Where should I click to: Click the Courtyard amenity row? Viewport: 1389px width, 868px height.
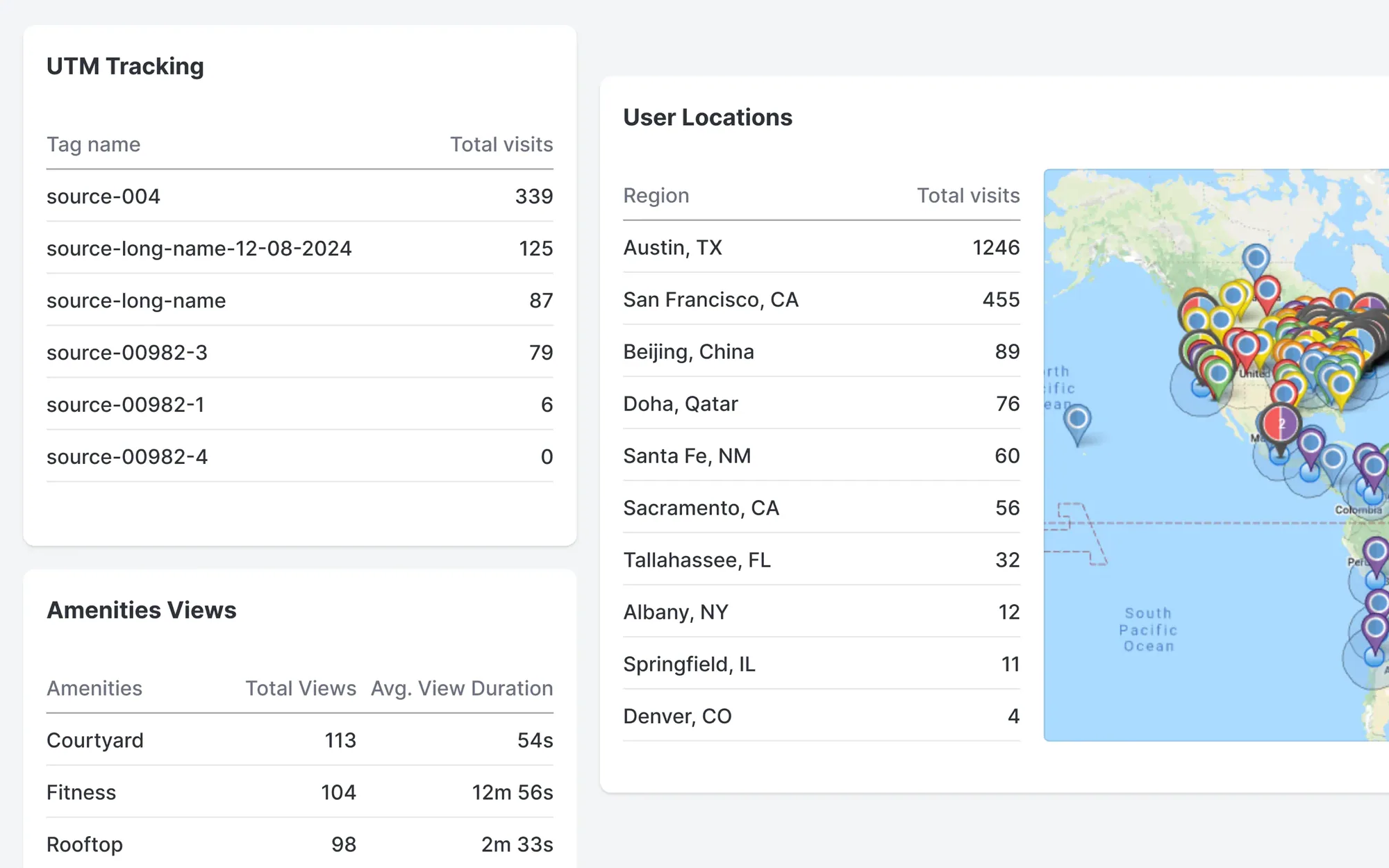coord(300,740)
